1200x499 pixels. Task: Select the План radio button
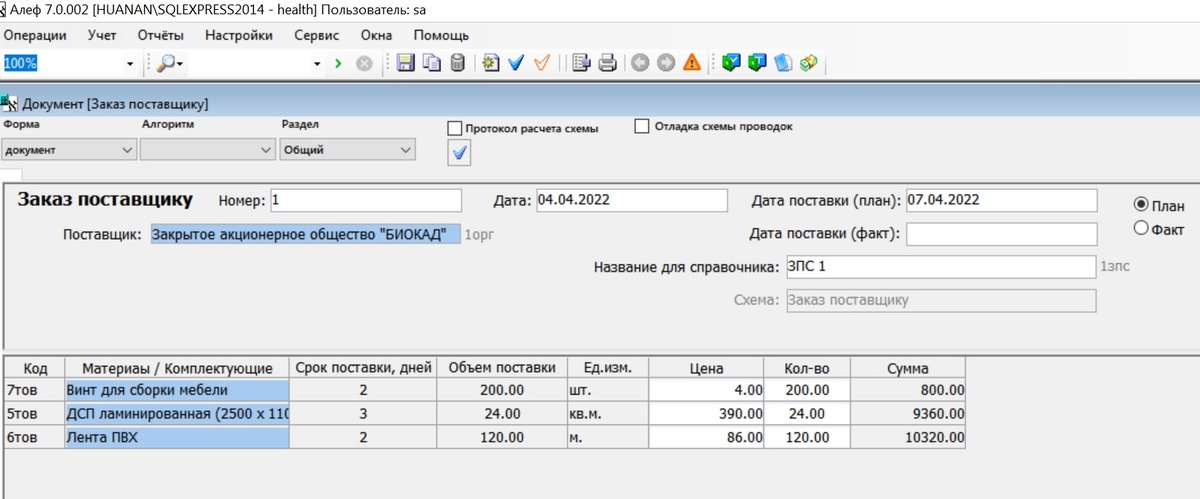coord(1141,204)
